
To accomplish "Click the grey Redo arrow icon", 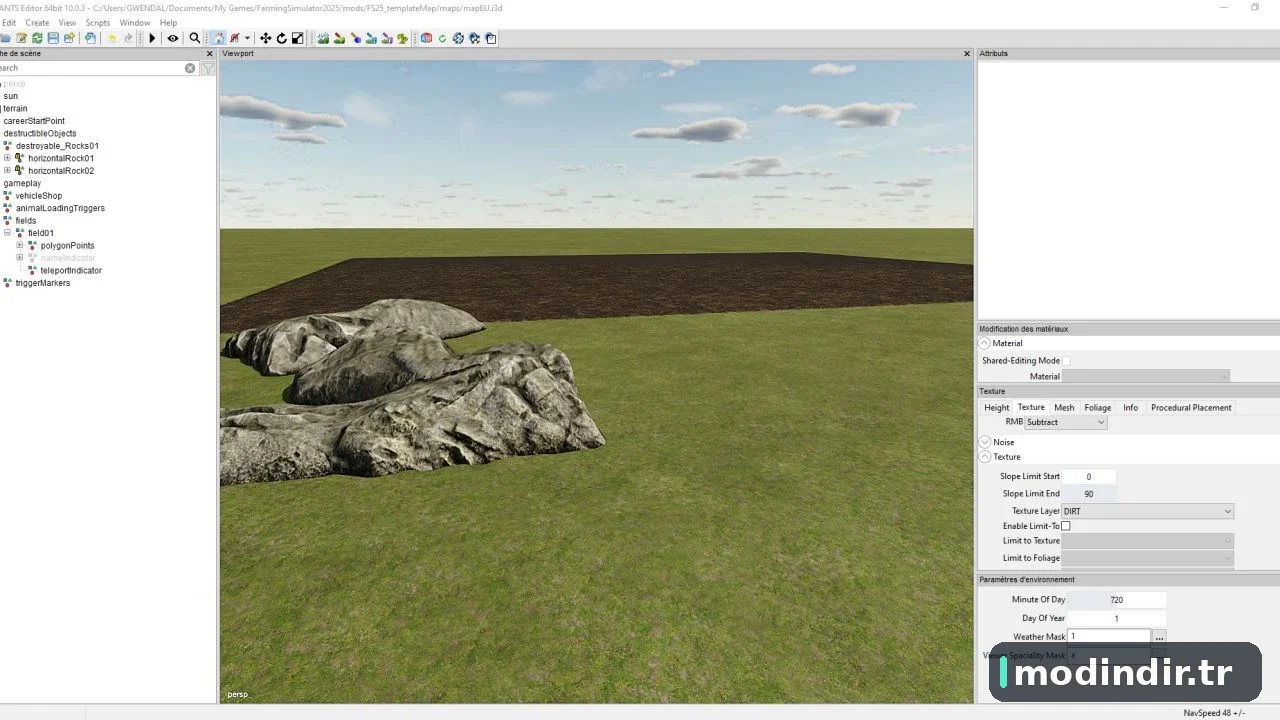I will (x=128, y=38).
